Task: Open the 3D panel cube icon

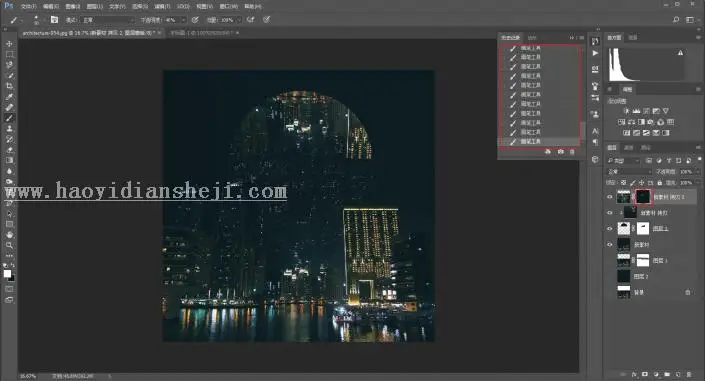Action: [595, 159]
